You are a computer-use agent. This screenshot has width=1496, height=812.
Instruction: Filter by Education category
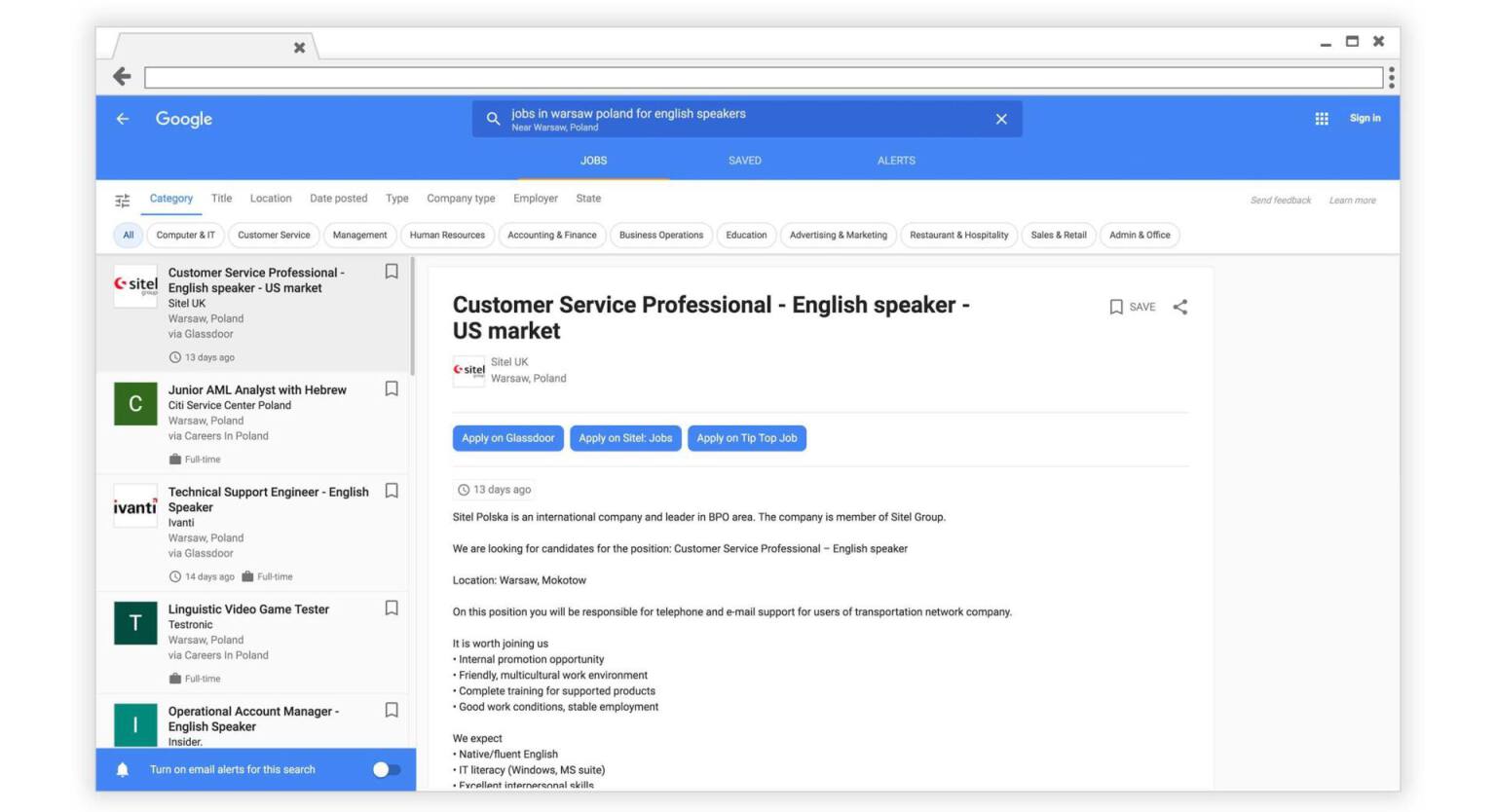(746, 235)
